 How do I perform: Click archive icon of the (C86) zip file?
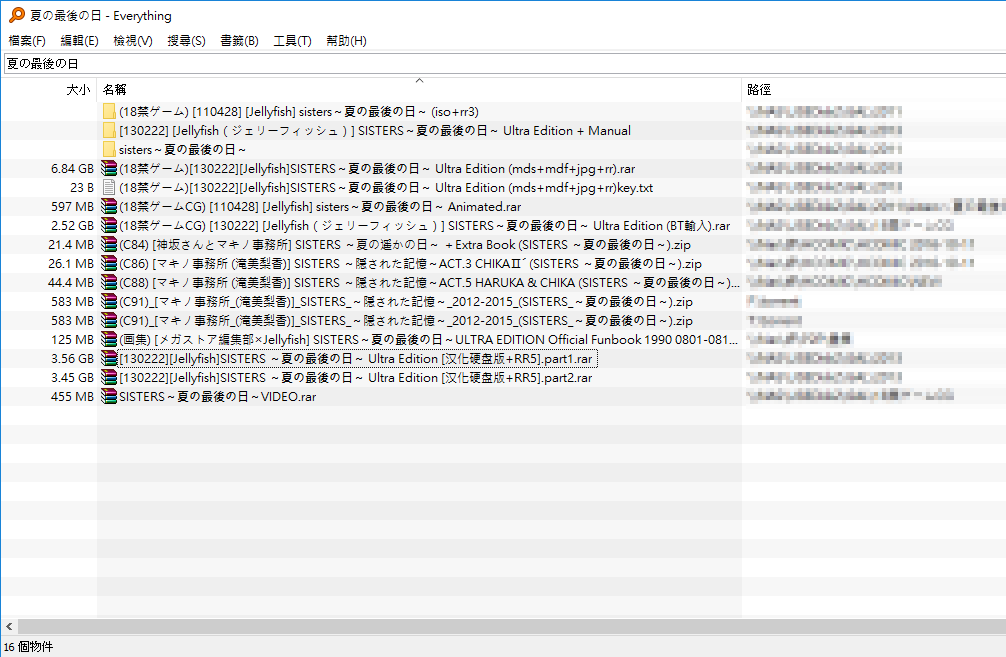click(x=109, y=264)
